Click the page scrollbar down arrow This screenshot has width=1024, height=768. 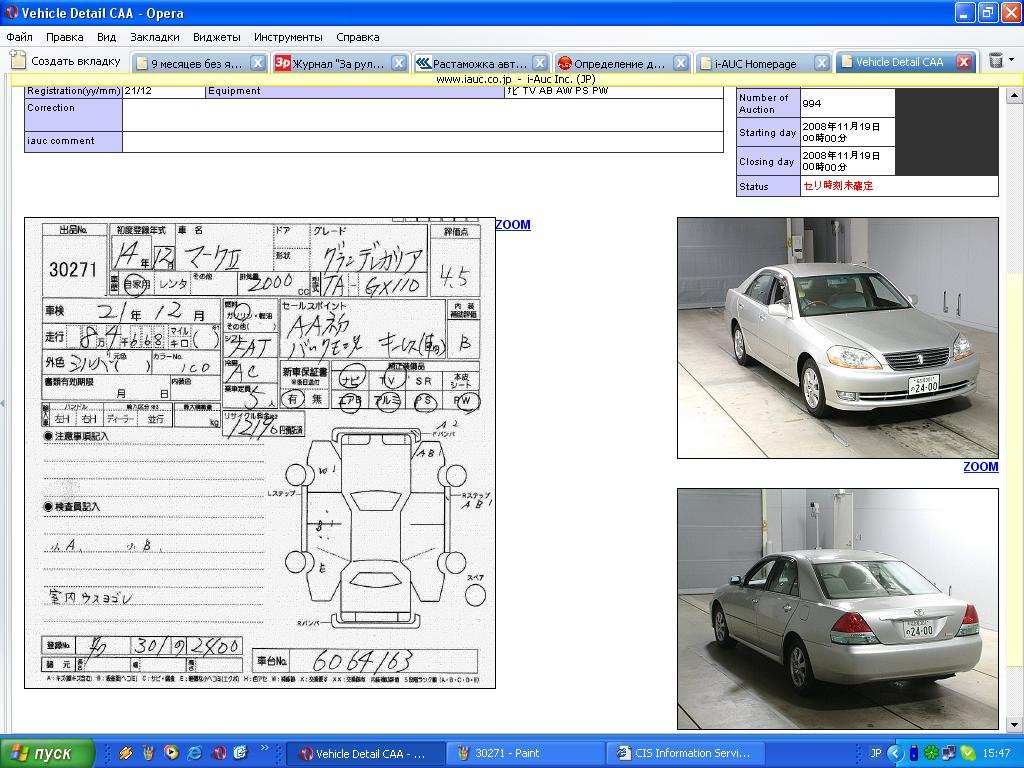pyautogui.click(x=1014, y=725)
